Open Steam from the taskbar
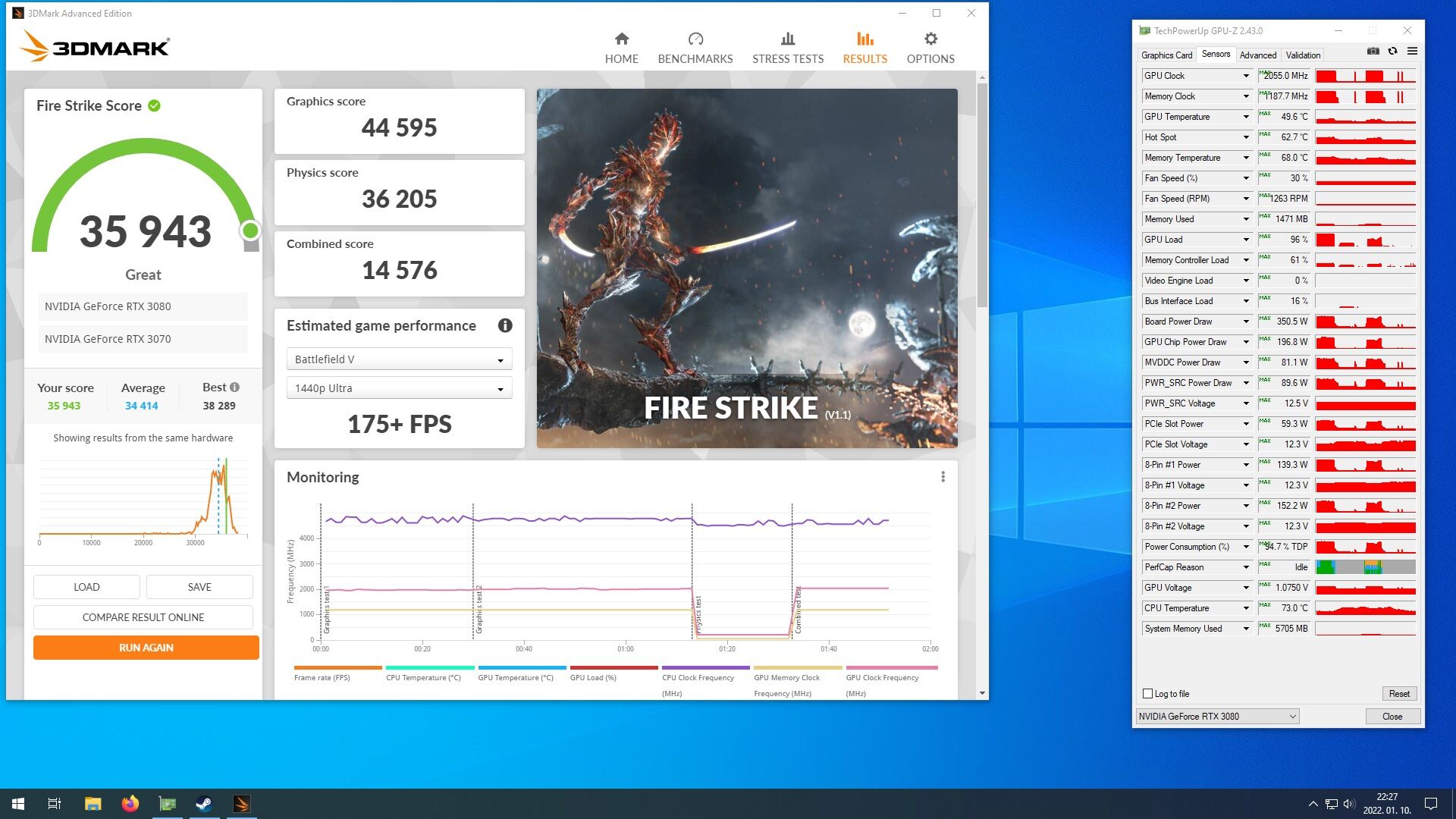This screenshot has height=819, width=1456. [204, 804]
